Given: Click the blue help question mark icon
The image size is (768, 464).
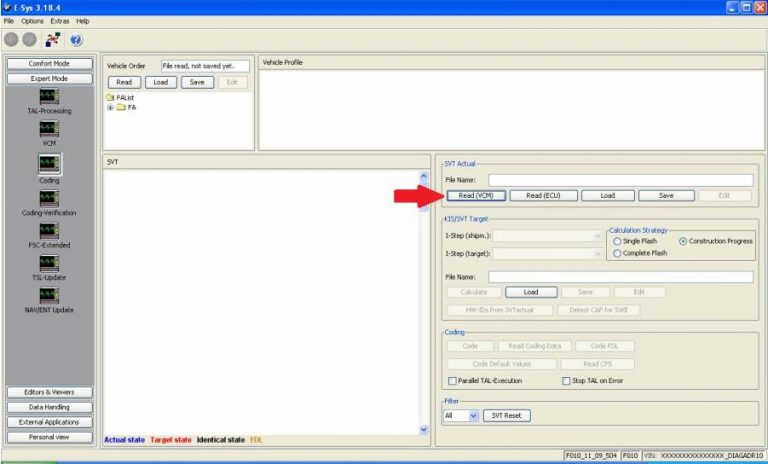Looking at the screenshot, I should [76, 40].
